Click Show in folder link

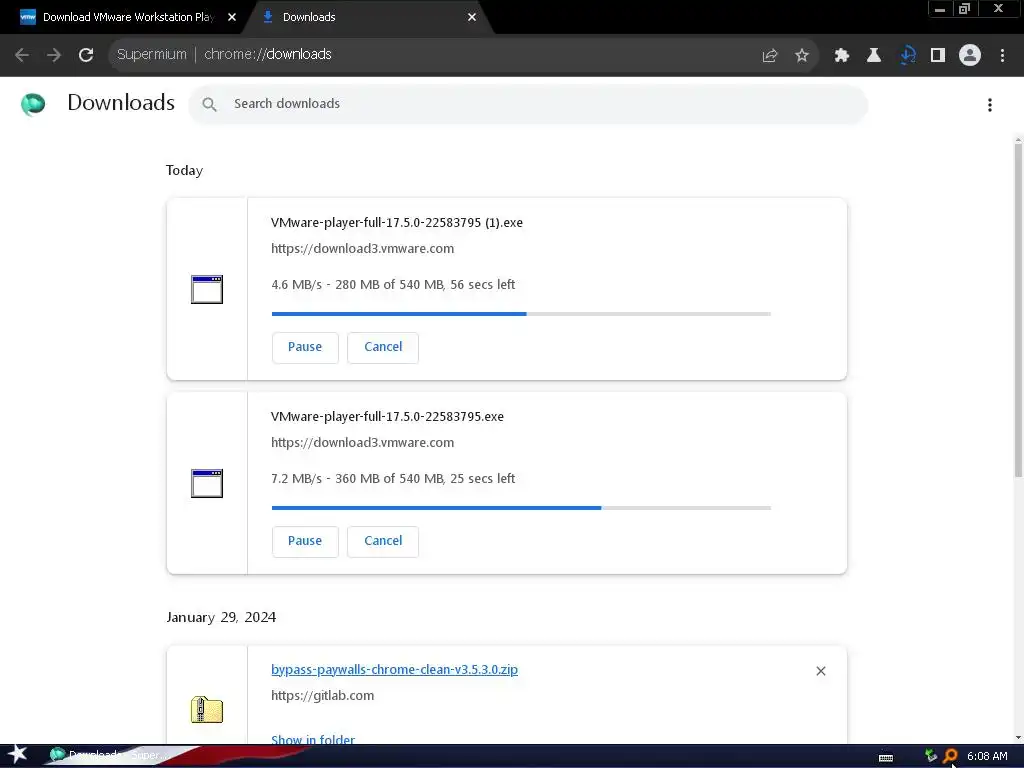(x=313, y=739)
